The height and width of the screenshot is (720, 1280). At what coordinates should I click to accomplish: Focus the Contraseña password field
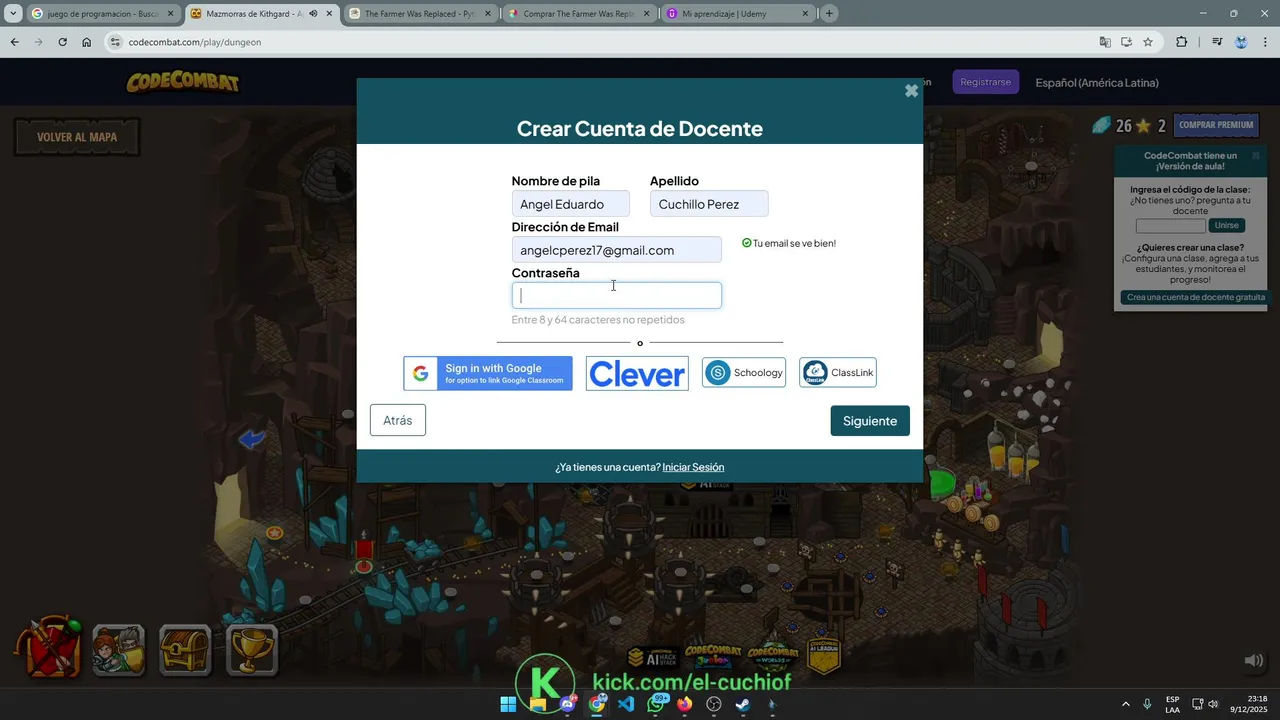pyautogui.click(x=617, y=295)
